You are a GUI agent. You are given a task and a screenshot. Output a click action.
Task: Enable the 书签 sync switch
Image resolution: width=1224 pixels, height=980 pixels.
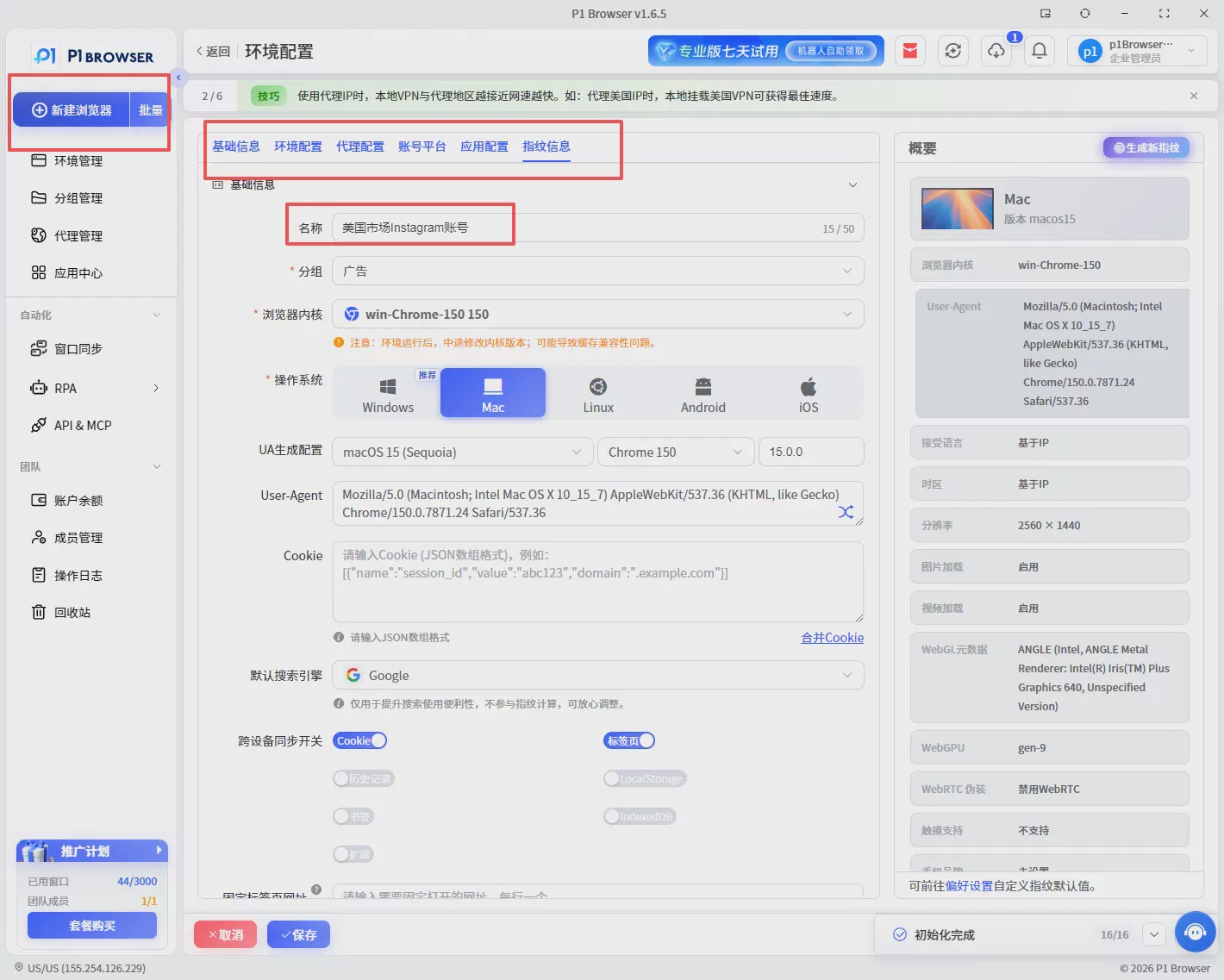coord(353,817)
